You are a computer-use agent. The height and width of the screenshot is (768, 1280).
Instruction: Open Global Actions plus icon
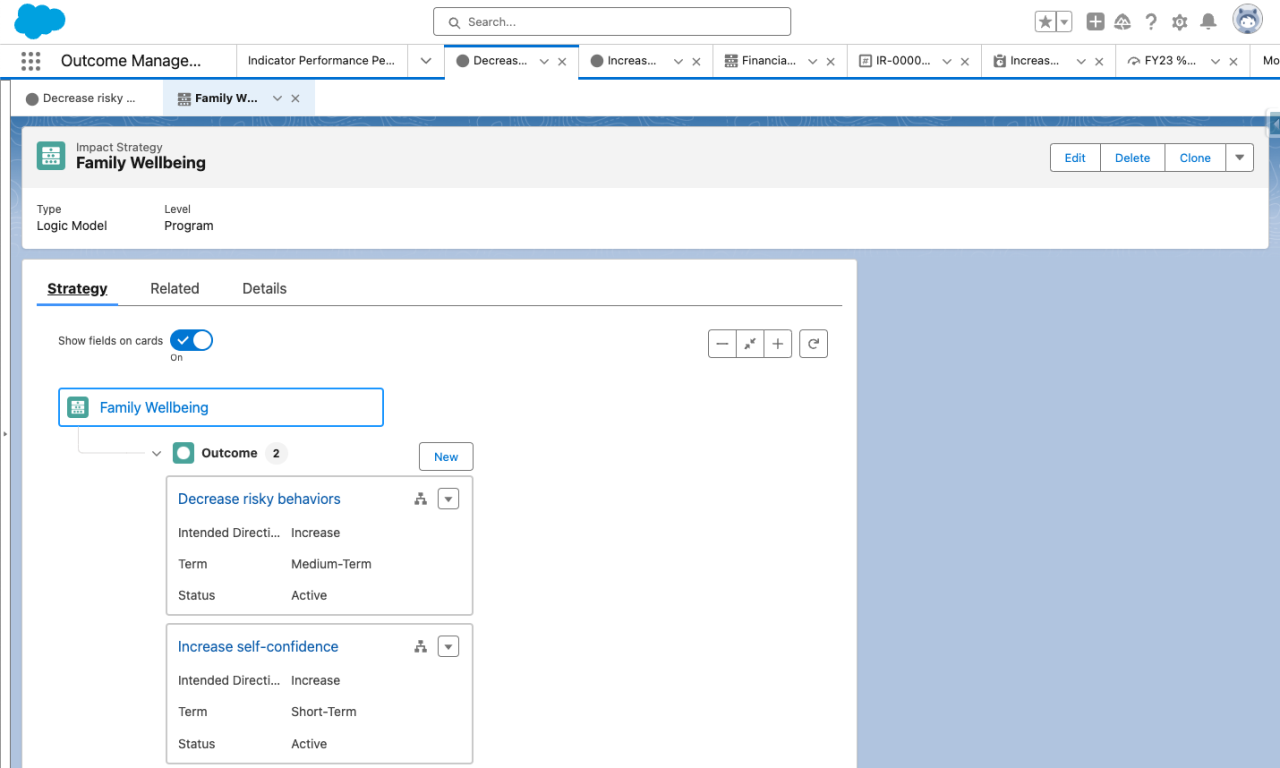coord(1095,22)
